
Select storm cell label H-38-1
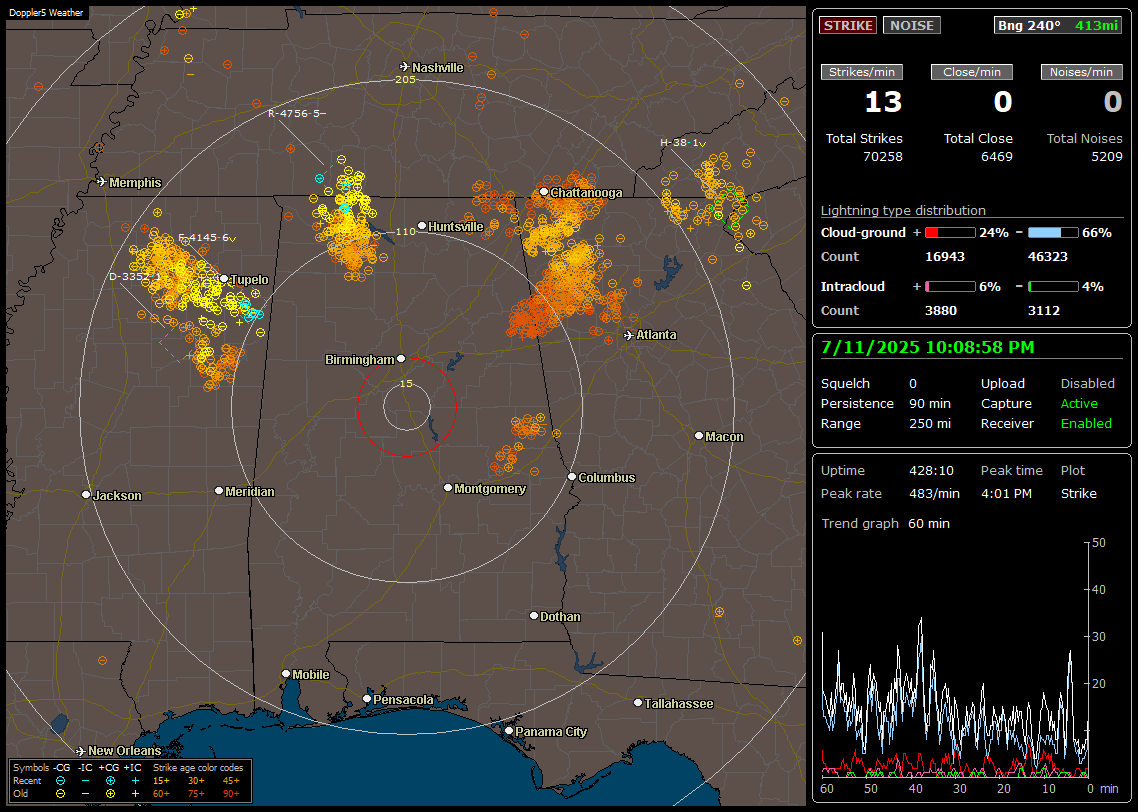tap(682, 142)
